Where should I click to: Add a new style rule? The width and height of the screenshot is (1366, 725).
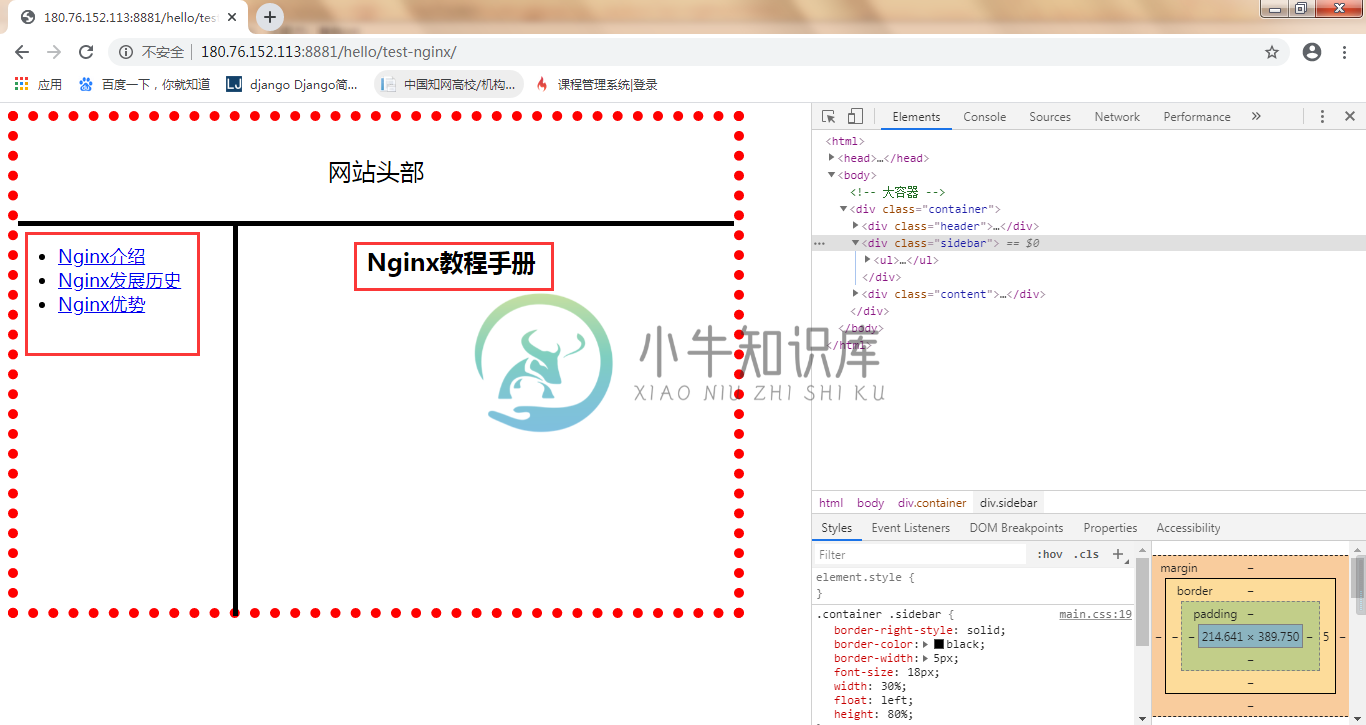(1118, 554)
